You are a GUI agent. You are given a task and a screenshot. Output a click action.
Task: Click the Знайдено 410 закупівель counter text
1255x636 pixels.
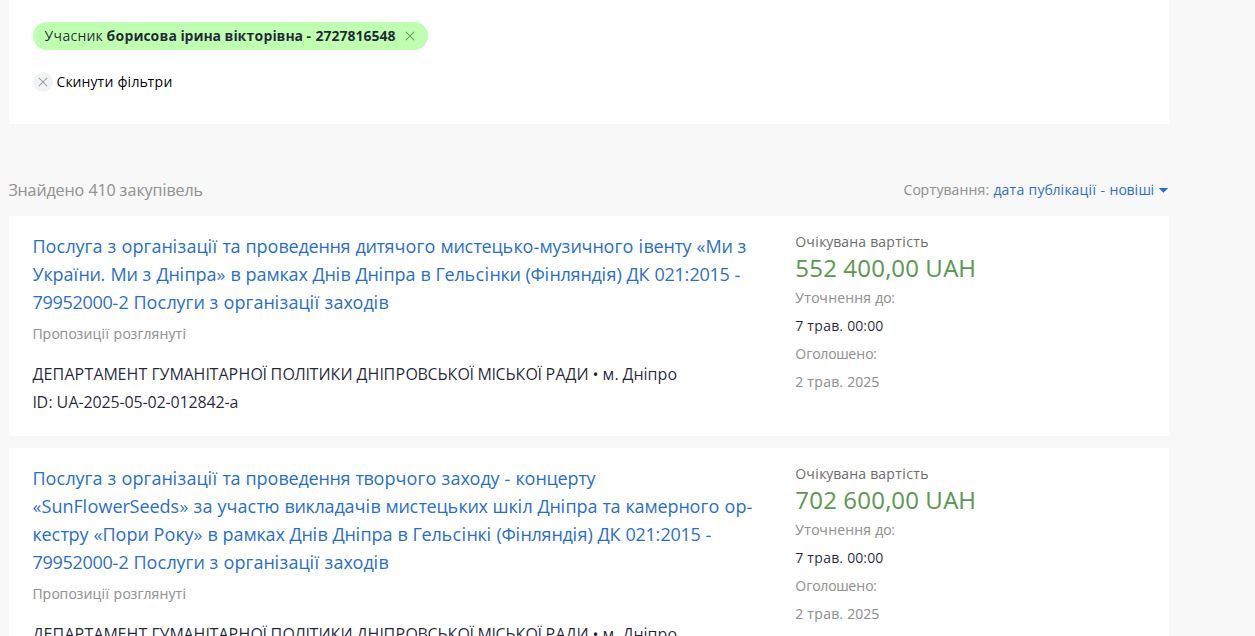104,190
